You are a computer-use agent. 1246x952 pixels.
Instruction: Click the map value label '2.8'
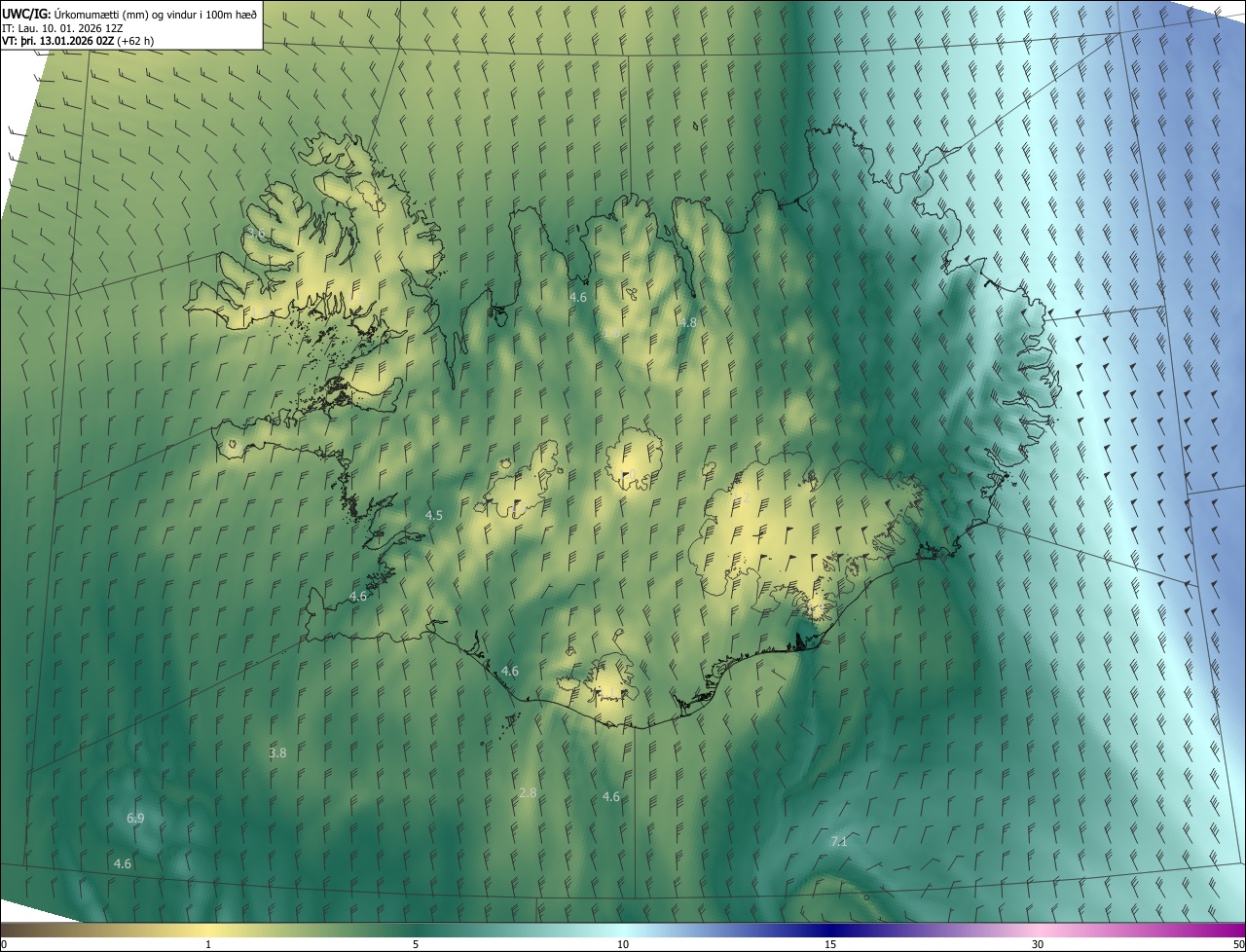(x=528, y=793)
